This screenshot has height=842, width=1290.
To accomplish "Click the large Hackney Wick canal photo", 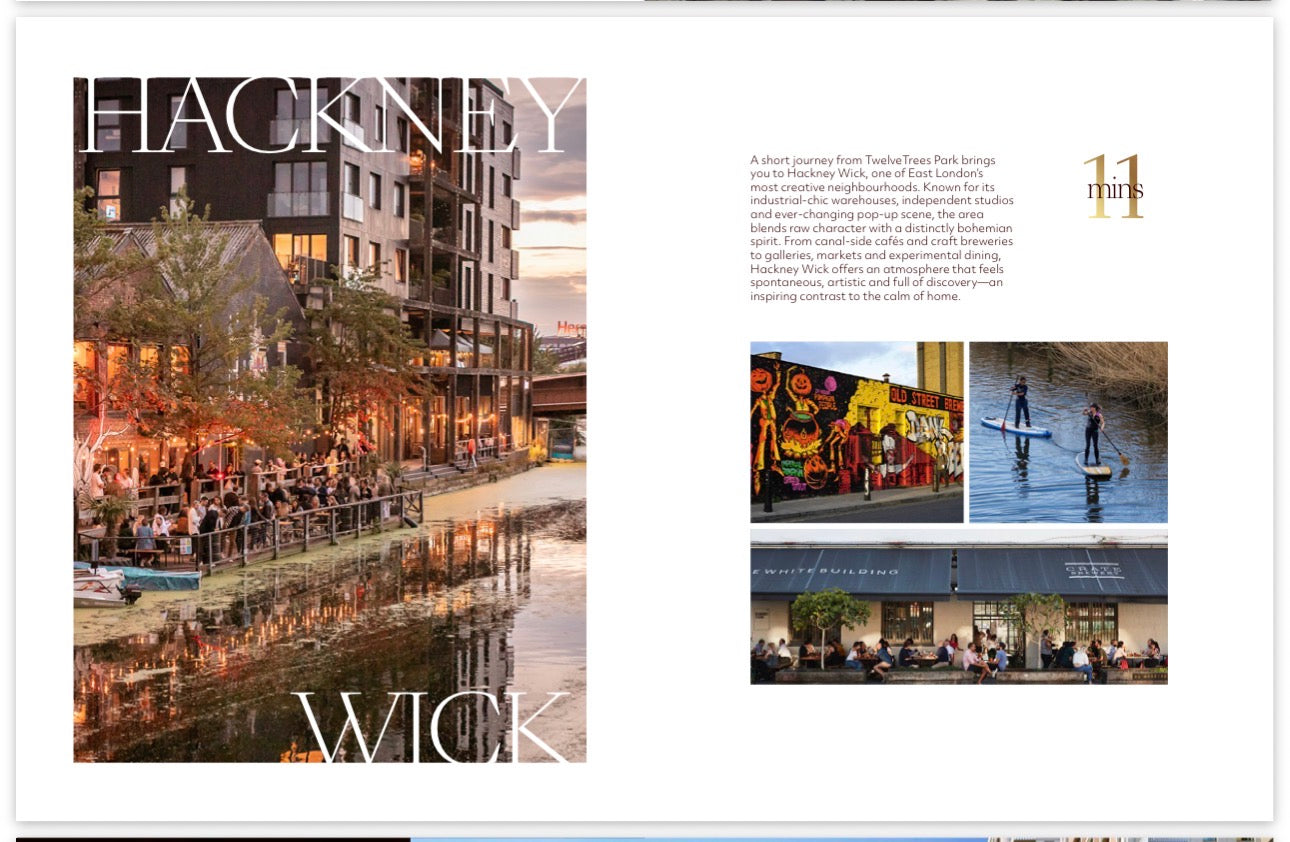I will [x=330, y=420].
